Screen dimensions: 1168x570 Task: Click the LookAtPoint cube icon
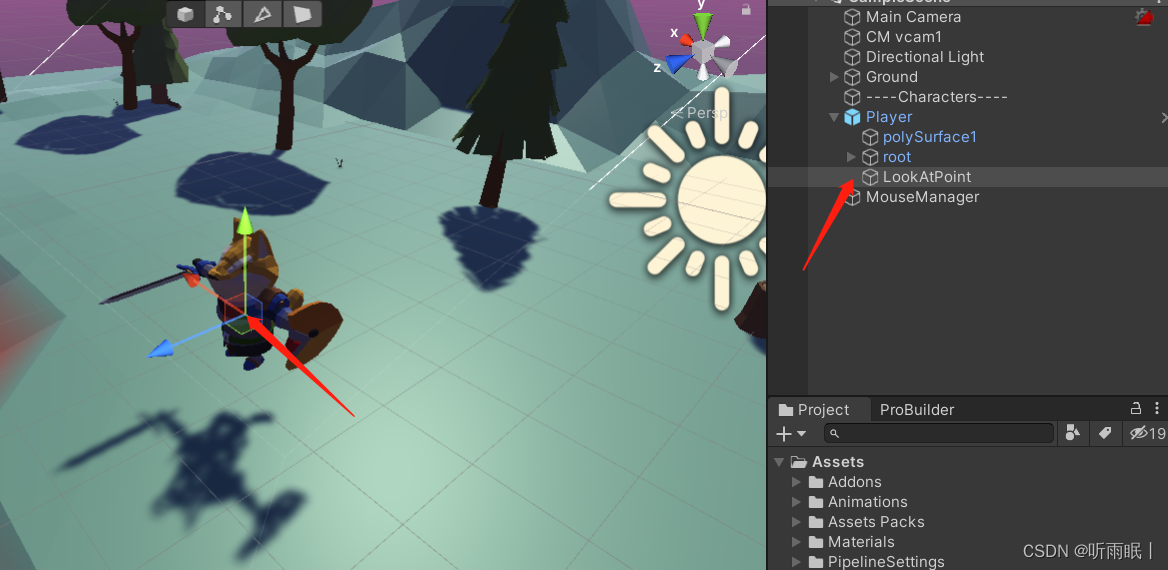tap(870, 177)
